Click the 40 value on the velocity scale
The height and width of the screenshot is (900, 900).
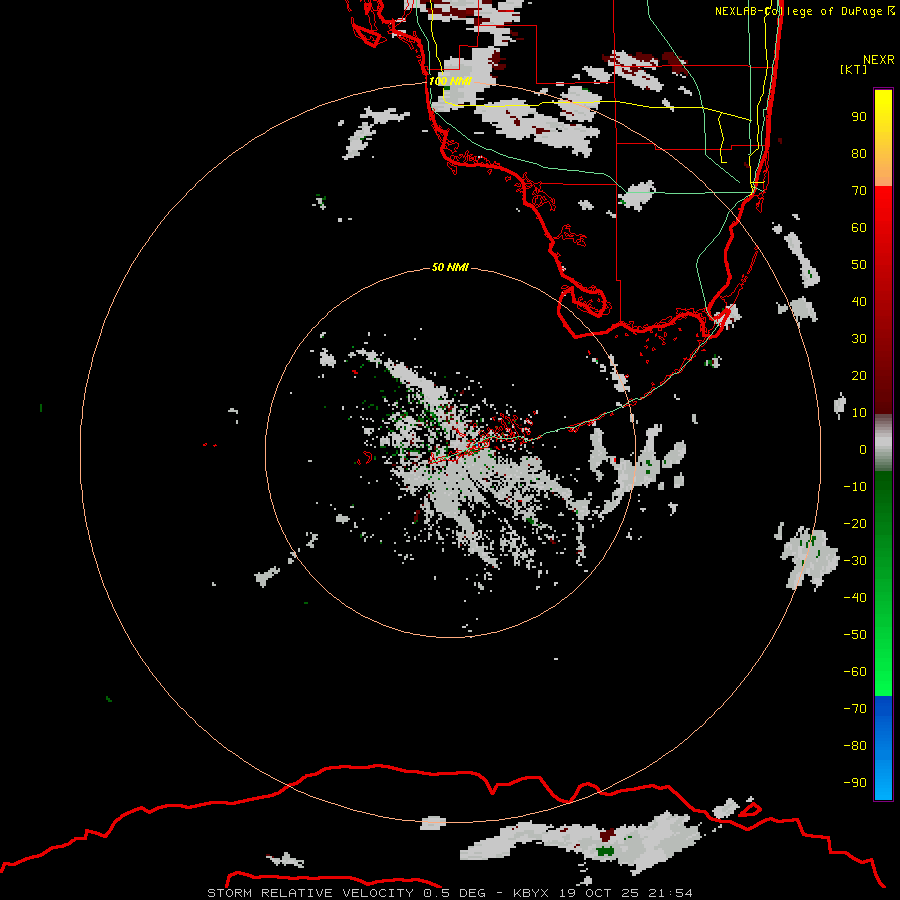[x=859, y=302]
